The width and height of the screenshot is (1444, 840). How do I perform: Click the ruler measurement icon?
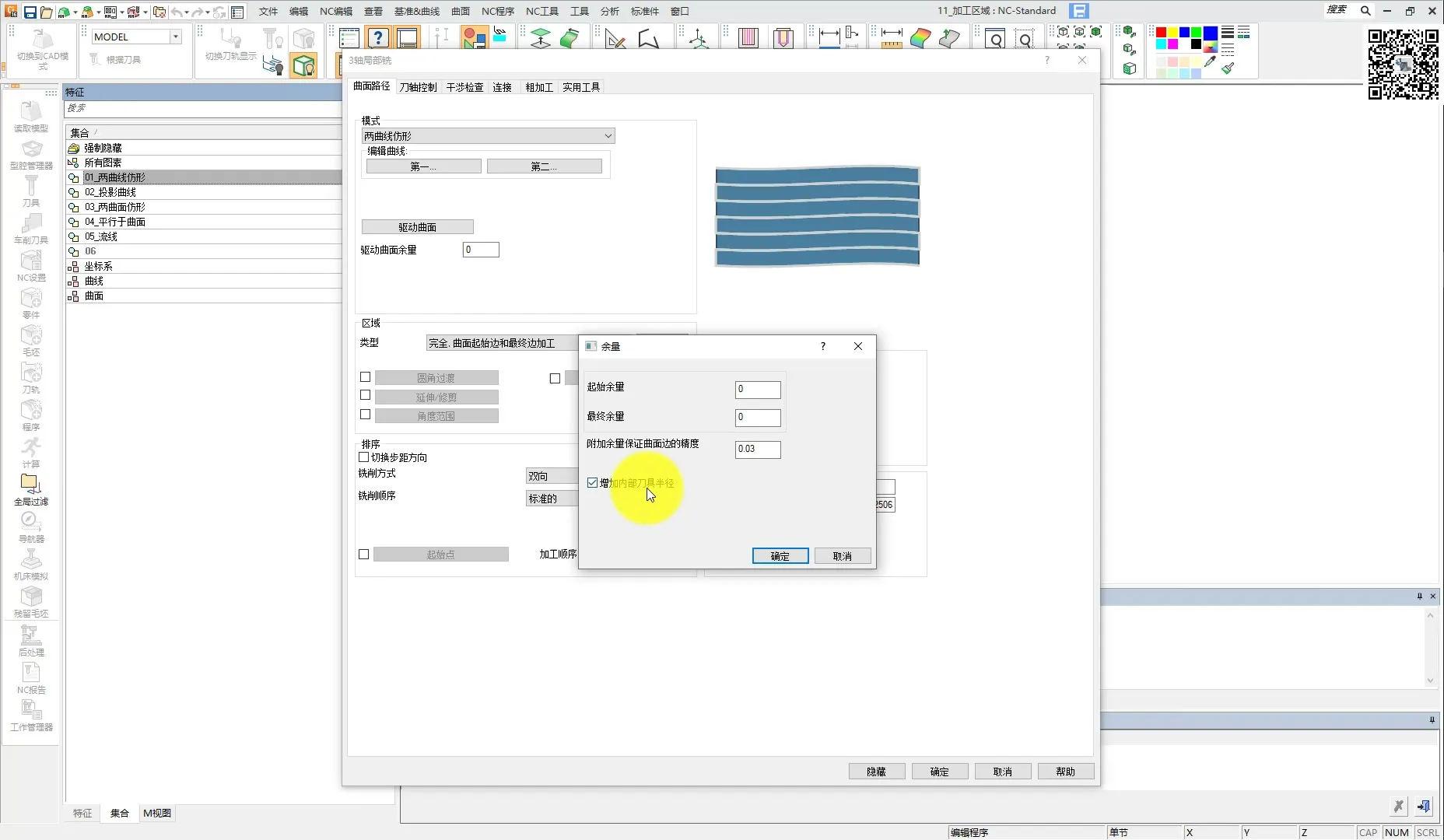[x=891, y=38]
